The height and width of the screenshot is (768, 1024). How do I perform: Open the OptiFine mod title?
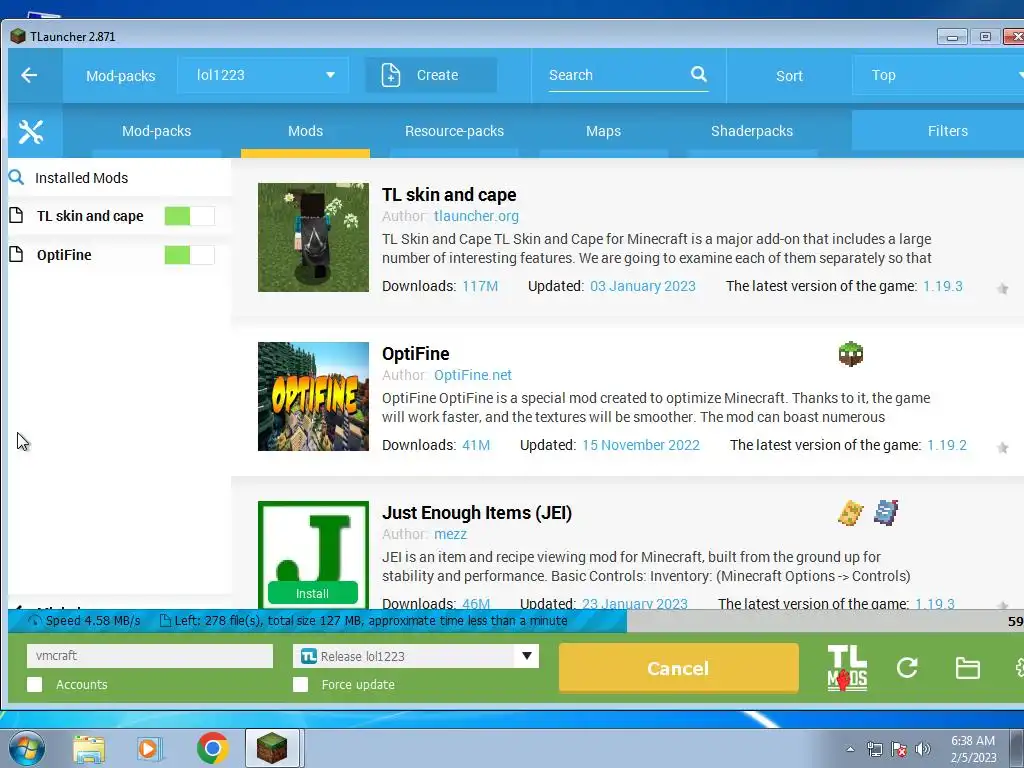point(416,354)
